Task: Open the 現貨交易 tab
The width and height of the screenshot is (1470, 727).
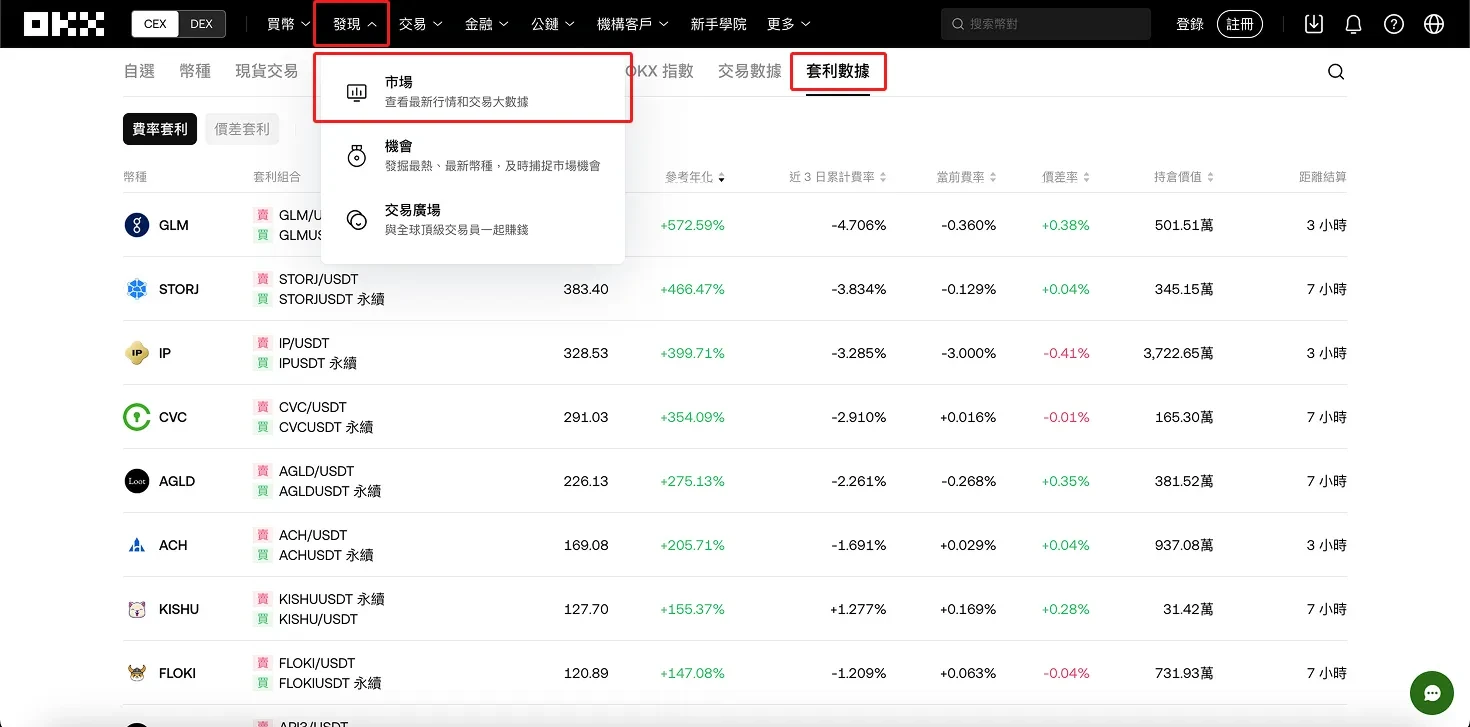Action: [x=266, y=71]
